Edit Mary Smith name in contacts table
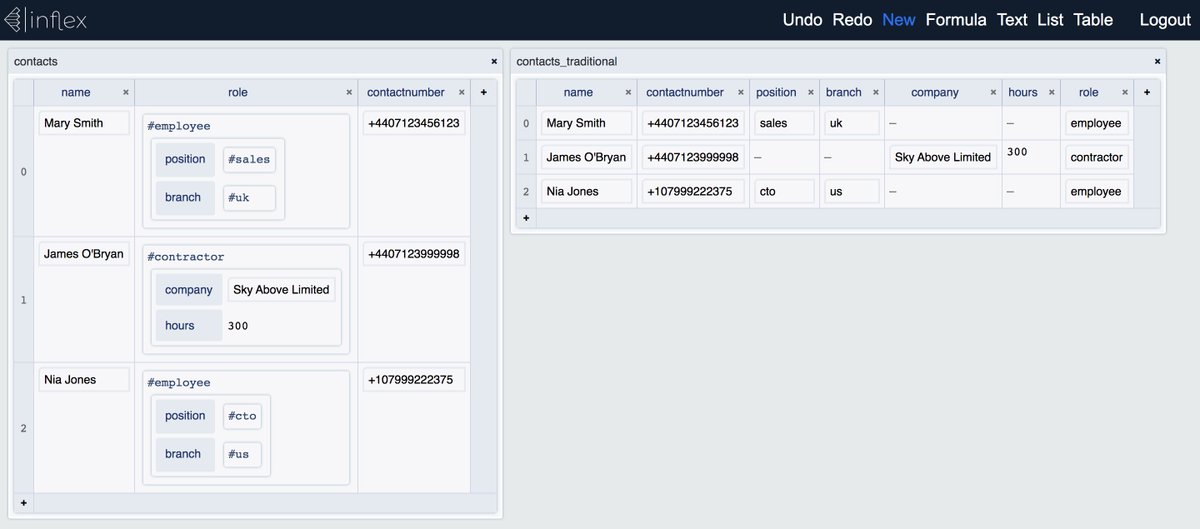Screen dimensions: 1200x529 [84, 123]
